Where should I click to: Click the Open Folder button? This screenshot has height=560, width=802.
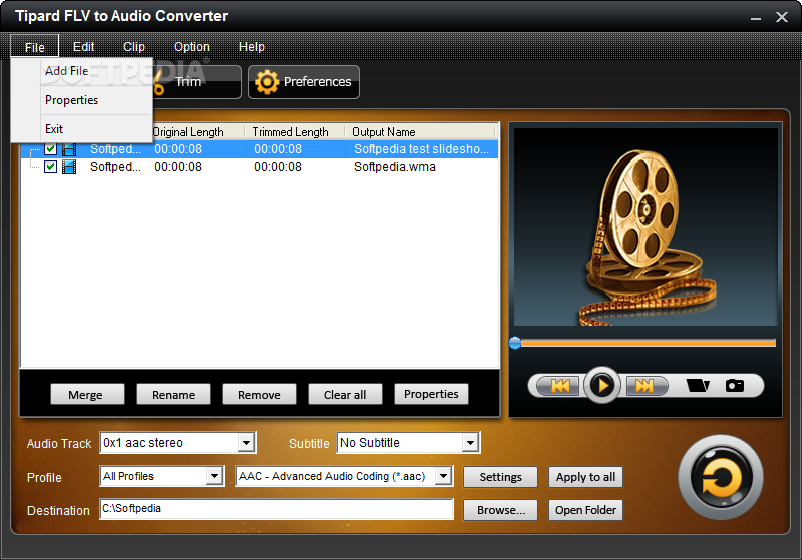tap(585, 510)
